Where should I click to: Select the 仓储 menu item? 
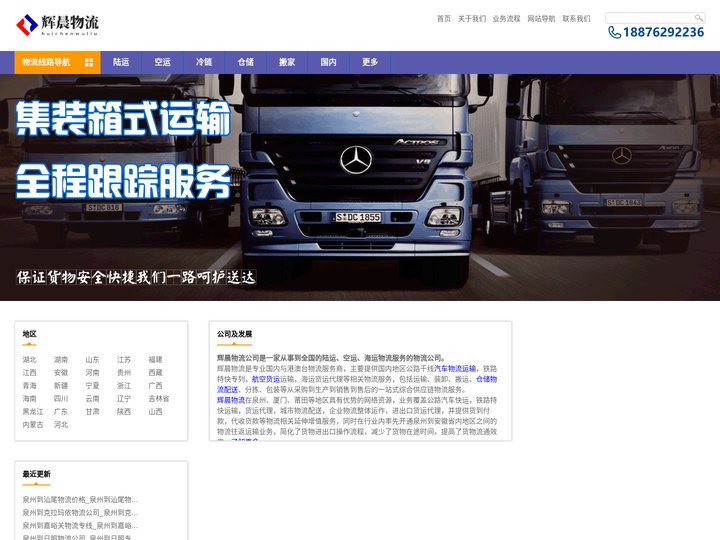point(246,62)
